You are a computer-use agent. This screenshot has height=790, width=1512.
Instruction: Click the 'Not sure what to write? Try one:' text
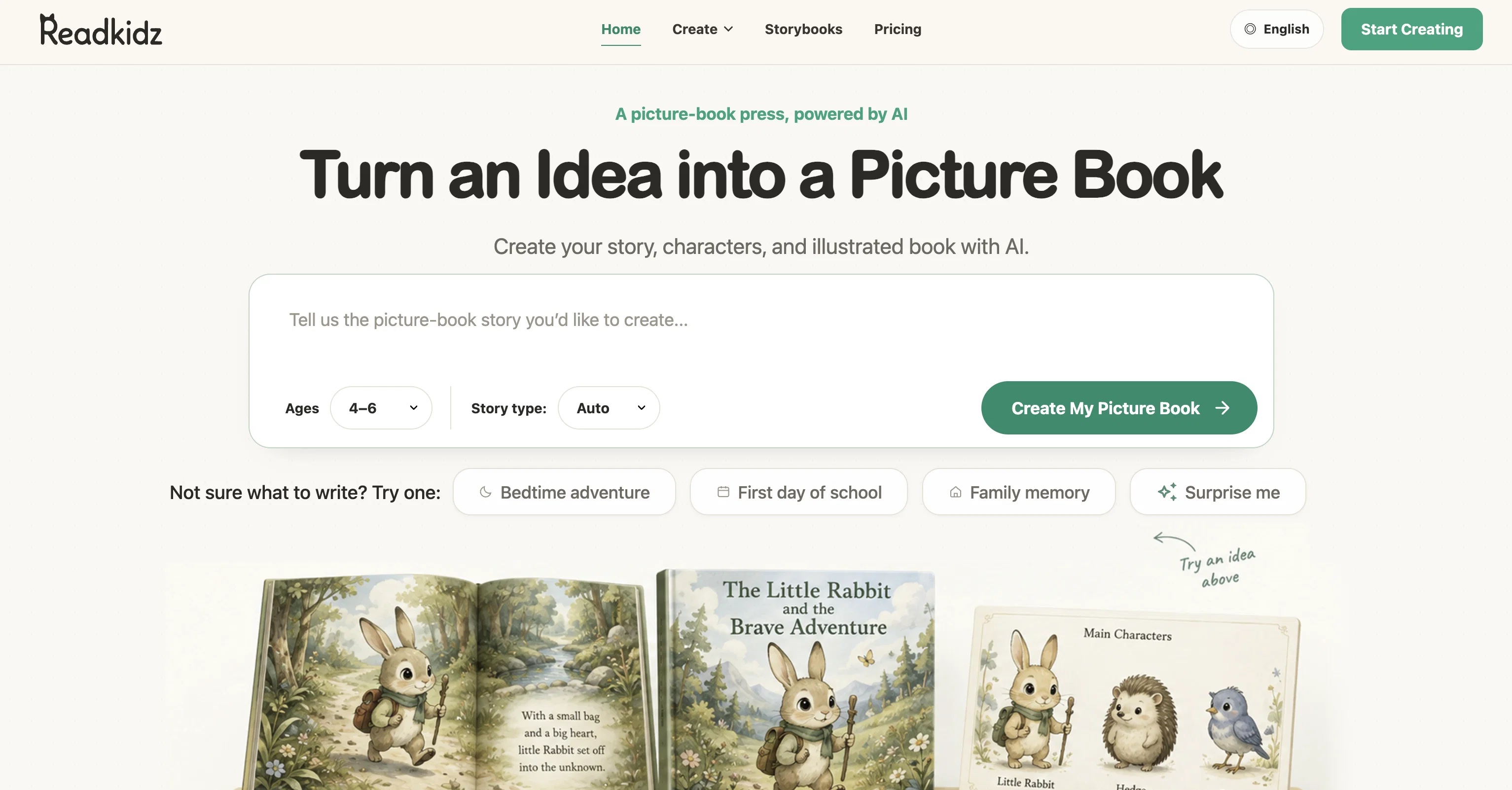305,492
